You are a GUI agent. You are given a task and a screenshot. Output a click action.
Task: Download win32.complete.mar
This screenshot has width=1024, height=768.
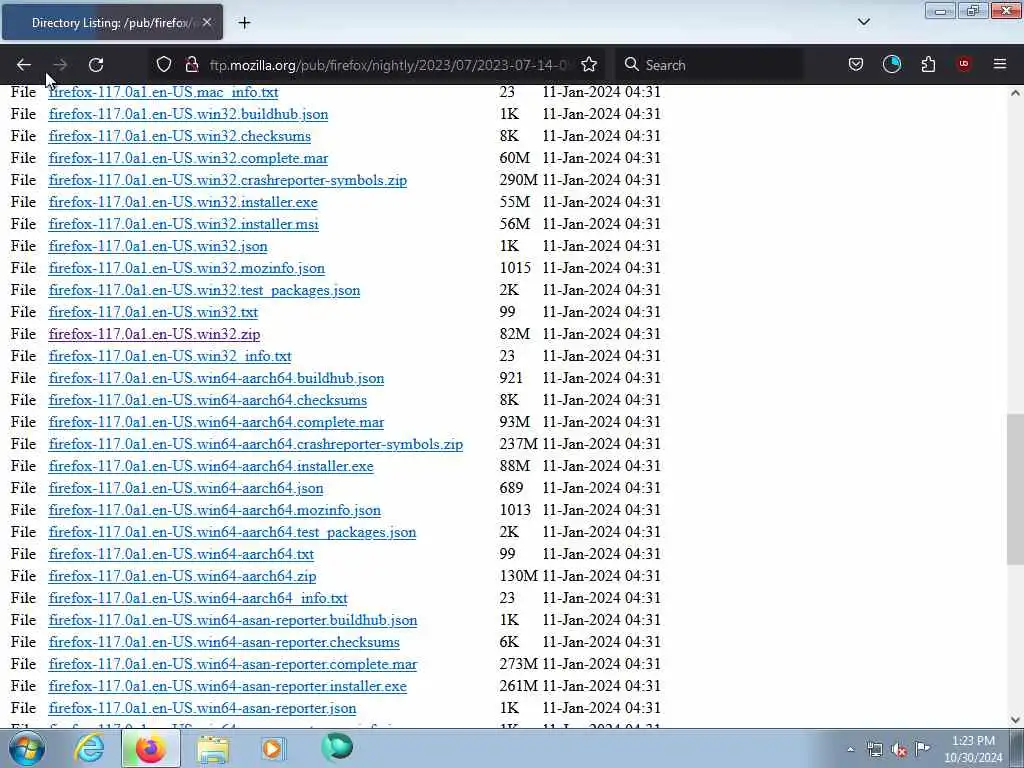(188, 158)
